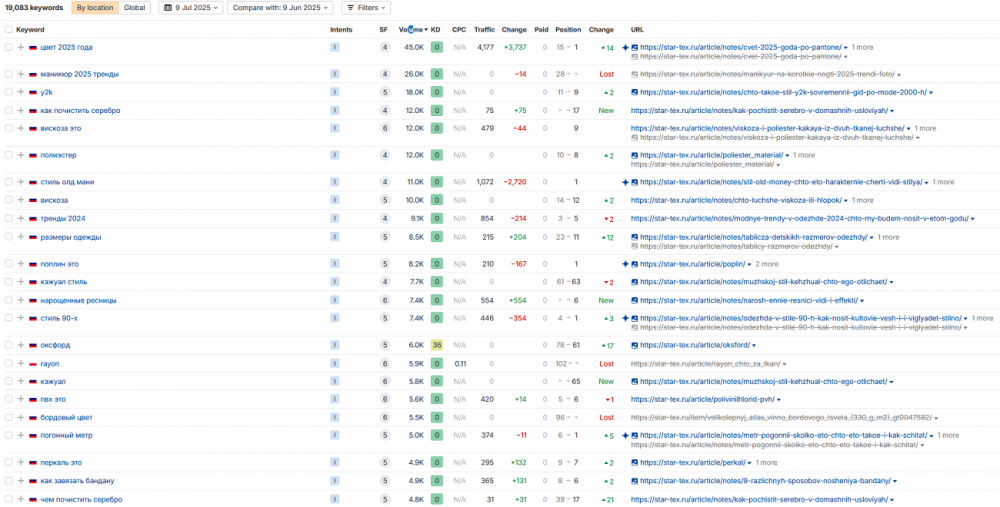This screenshot has width=1000, height=507.
Task: Click the plus icon beside как завязать бандану
Action: tap(20, 481)
